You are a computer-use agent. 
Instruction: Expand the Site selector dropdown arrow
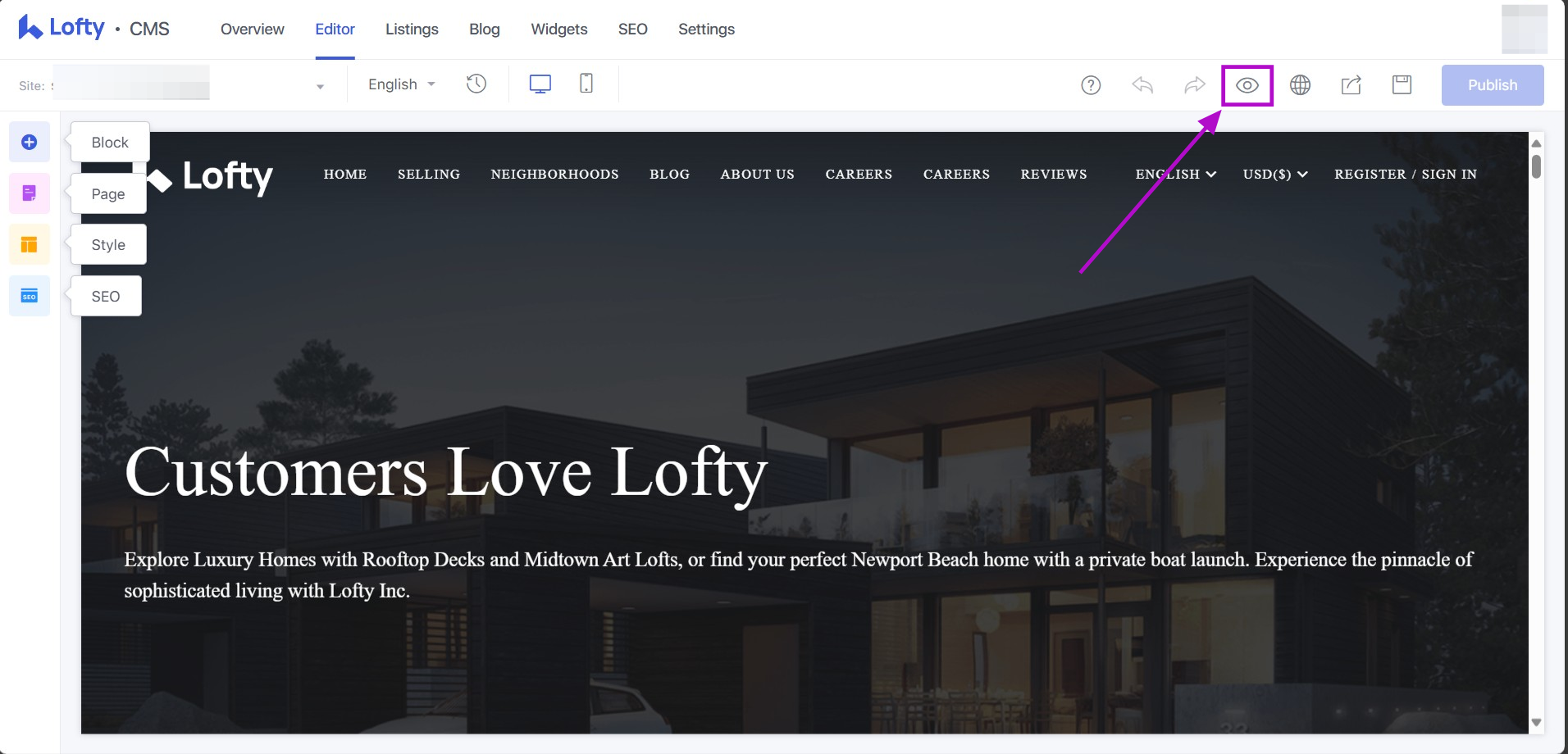(x=321, y=86)
